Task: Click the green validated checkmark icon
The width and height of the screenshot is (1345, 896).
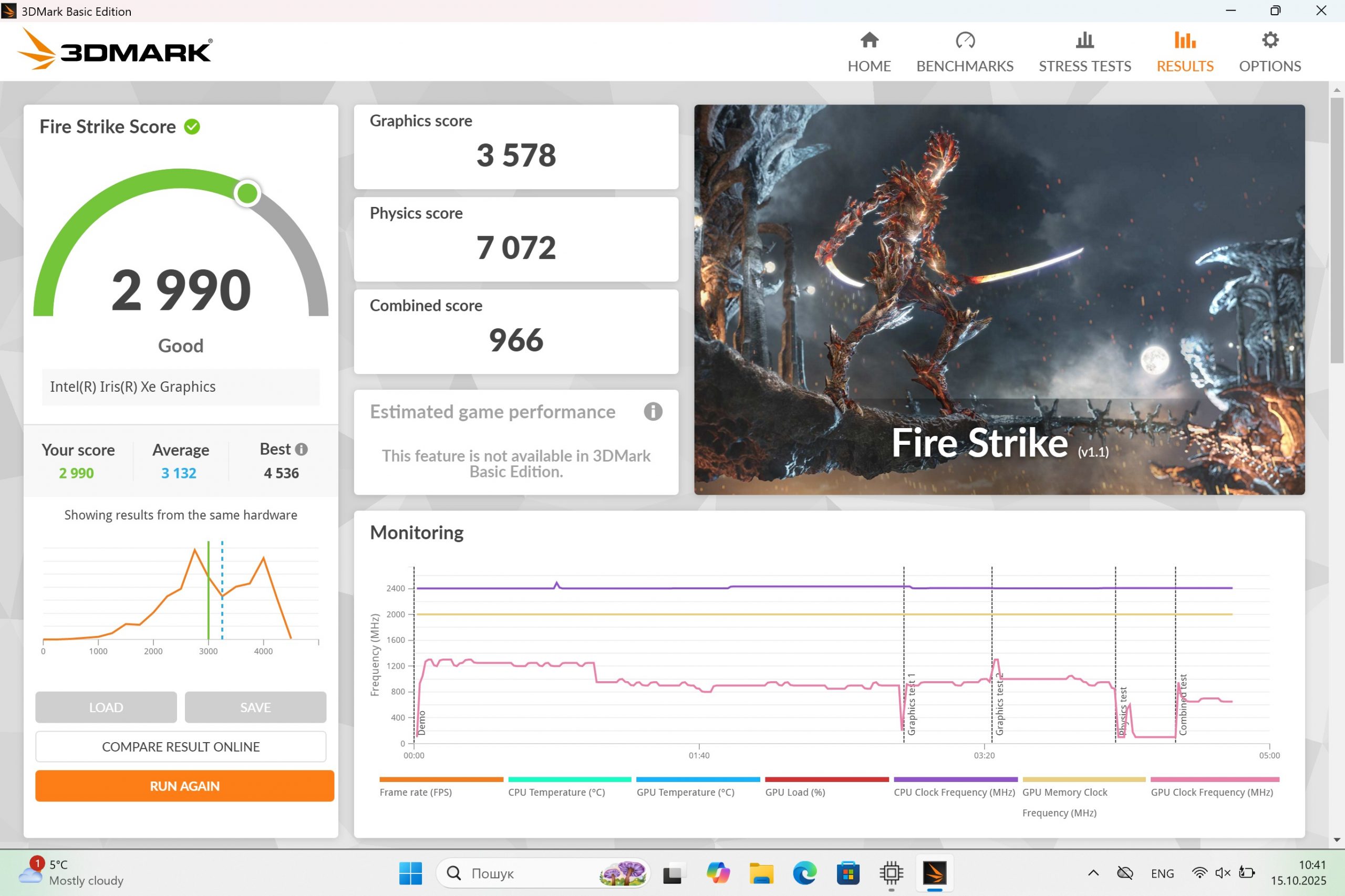Action: [x=192, y=127]
